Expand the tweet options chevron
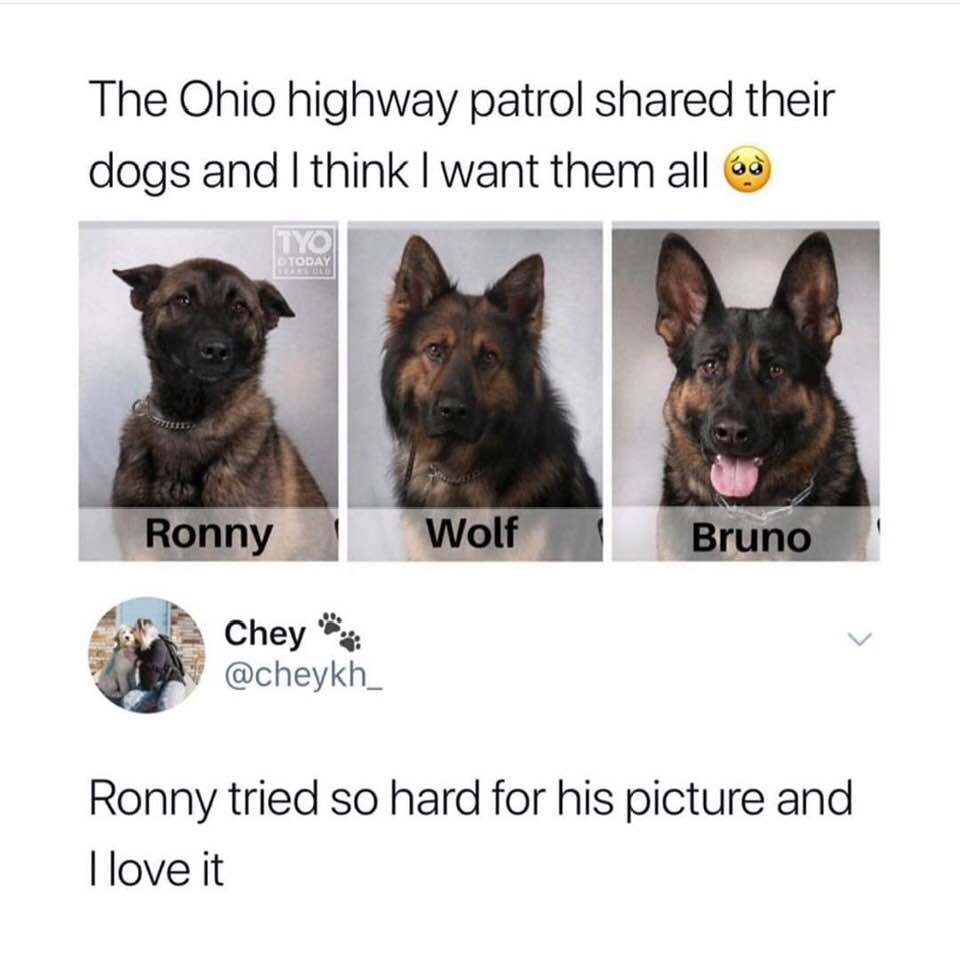Image resolution: width=960 pixels, height=960 pixels. click(859, 640)
